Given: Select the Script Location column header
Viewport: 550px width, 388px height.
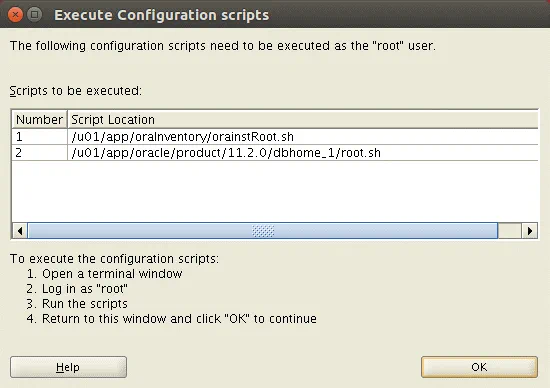Looking at the screenshot, I should 303,120.
